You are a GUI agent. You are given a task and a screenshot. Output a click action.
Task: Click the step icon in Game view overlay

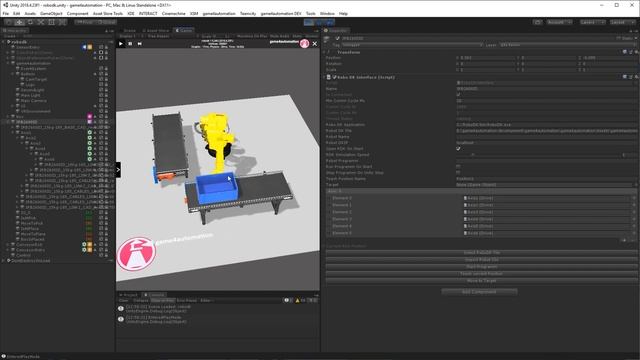pos(140,44)
